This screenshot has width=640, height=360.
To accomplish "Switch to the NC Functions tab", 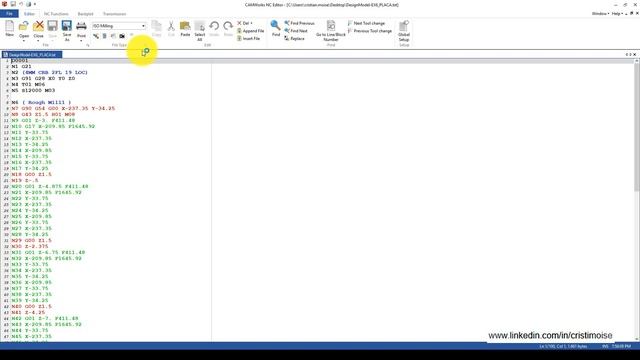I will click(56, 14).
